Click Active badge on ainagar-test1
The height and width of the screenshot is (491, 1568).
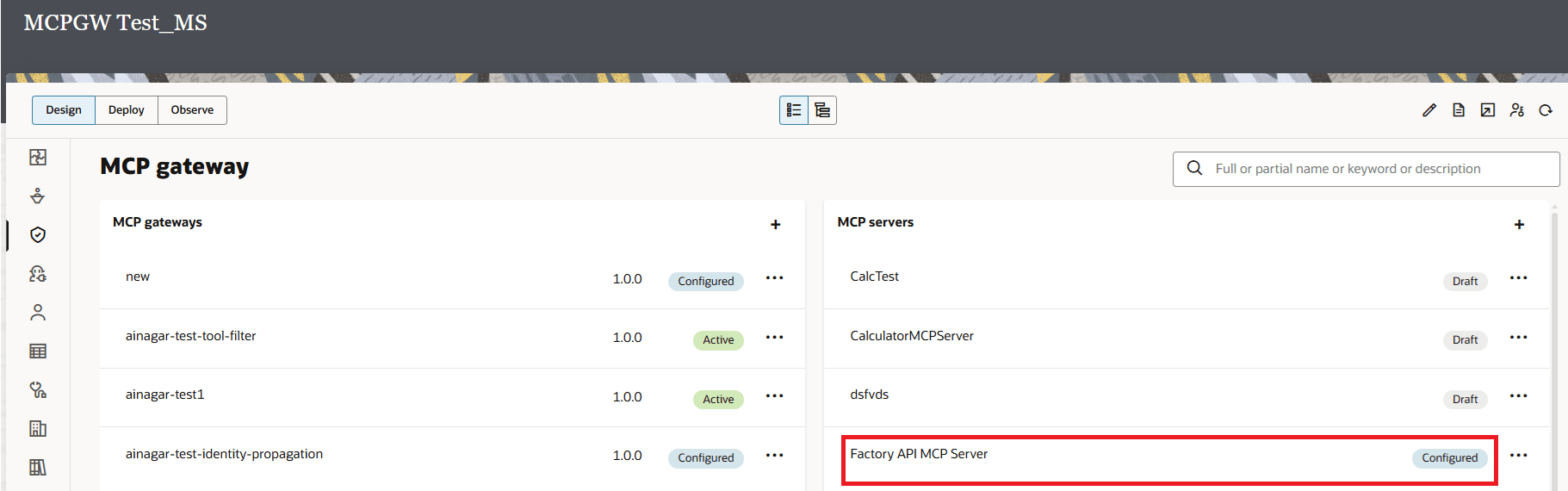point(718,399)
